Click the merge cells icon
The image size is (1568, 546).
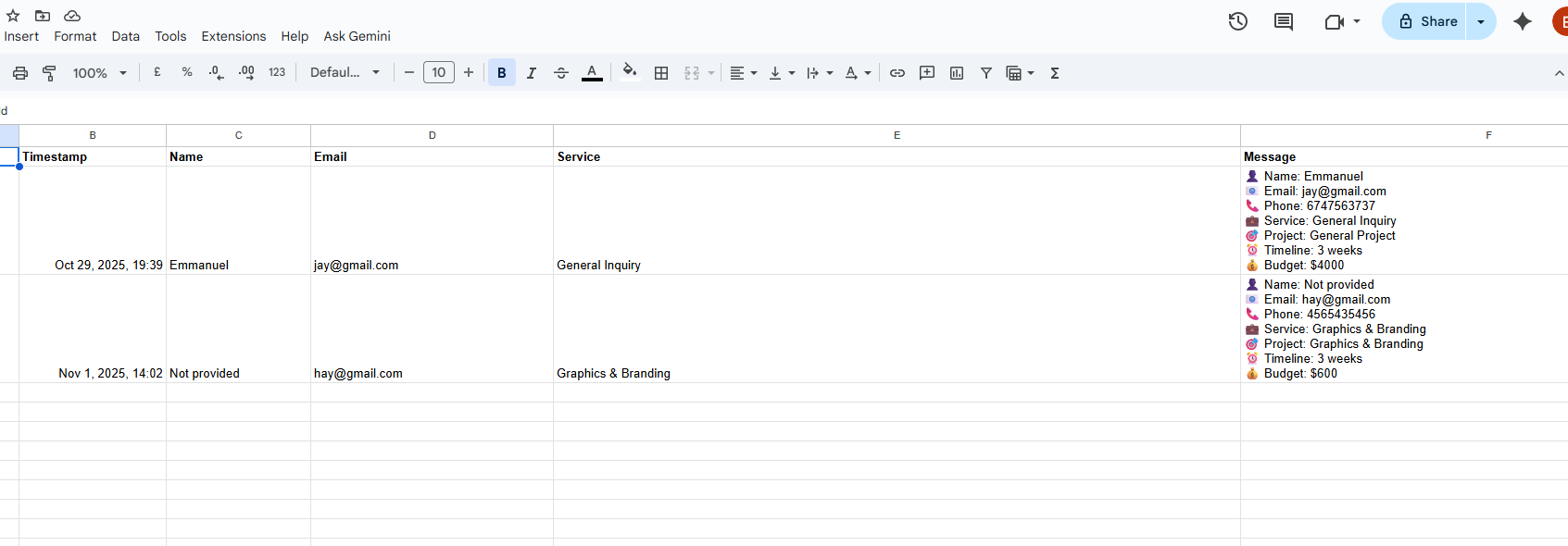(692, 72)
